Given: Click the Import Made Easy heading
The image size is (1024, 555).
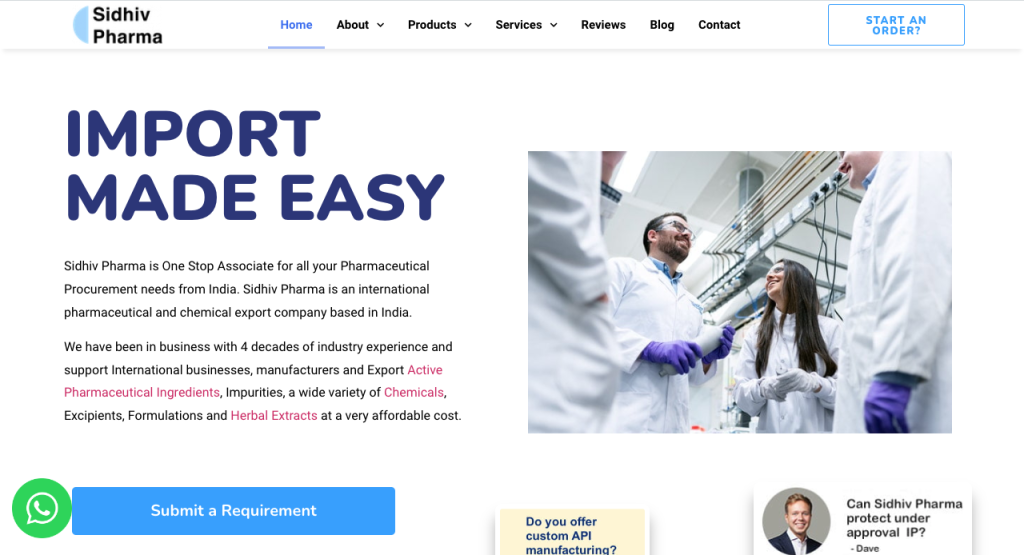Looking at the screenshot, I should (255, 165).
